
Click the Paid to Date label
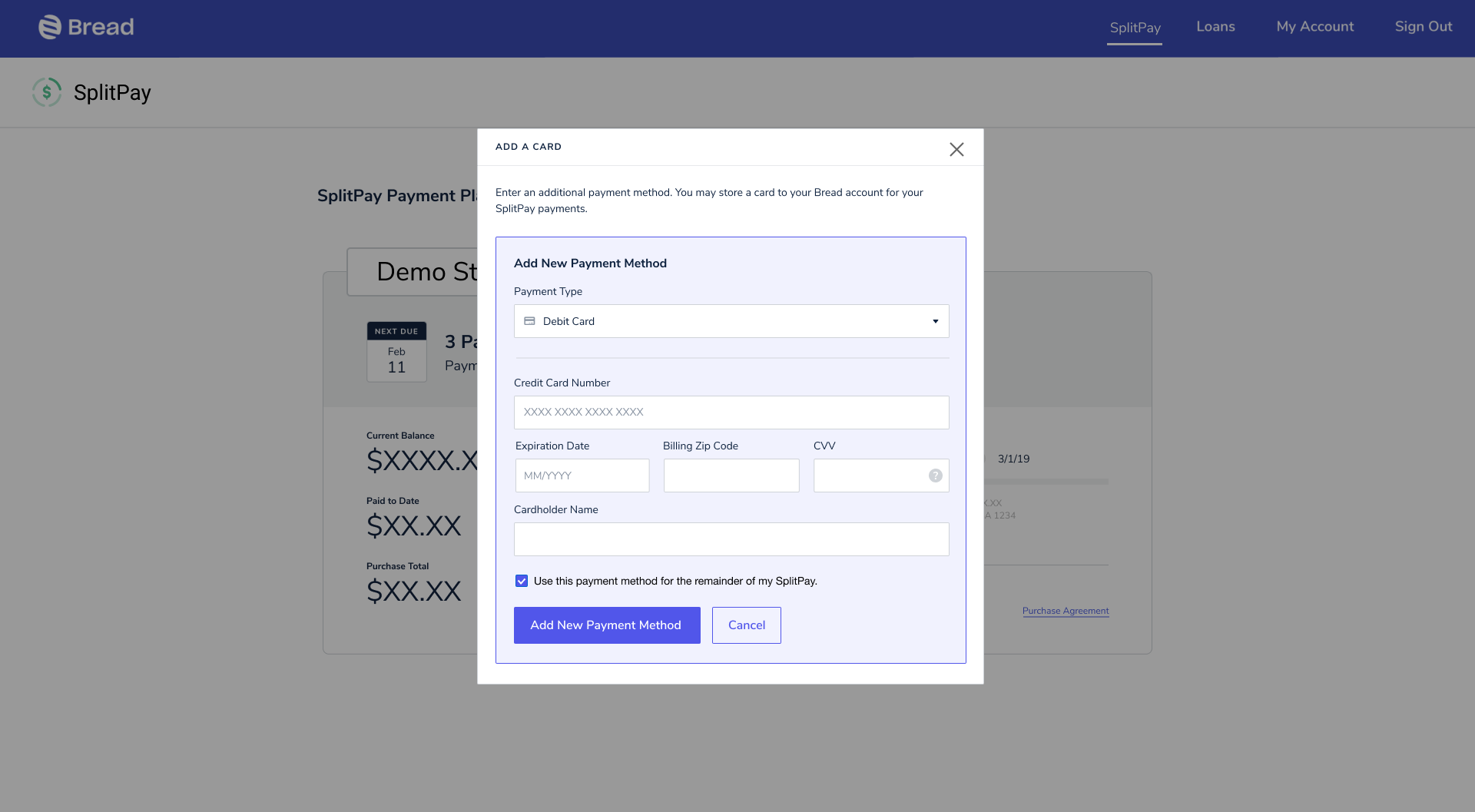point(393,501)
